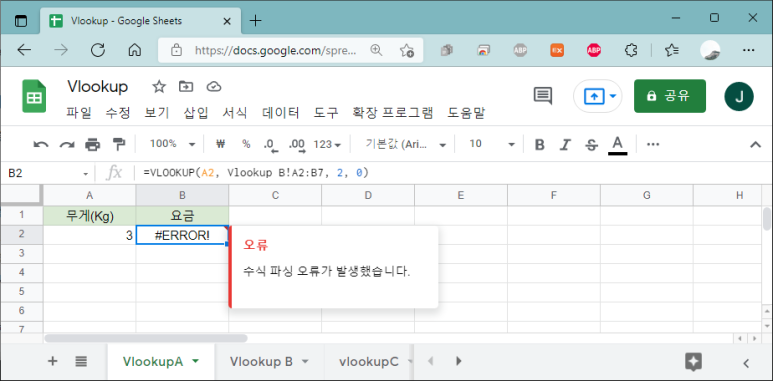This screenshot has height=381, width=773.
Task: Open dropdown next to present button
Action: pos(613,96)
